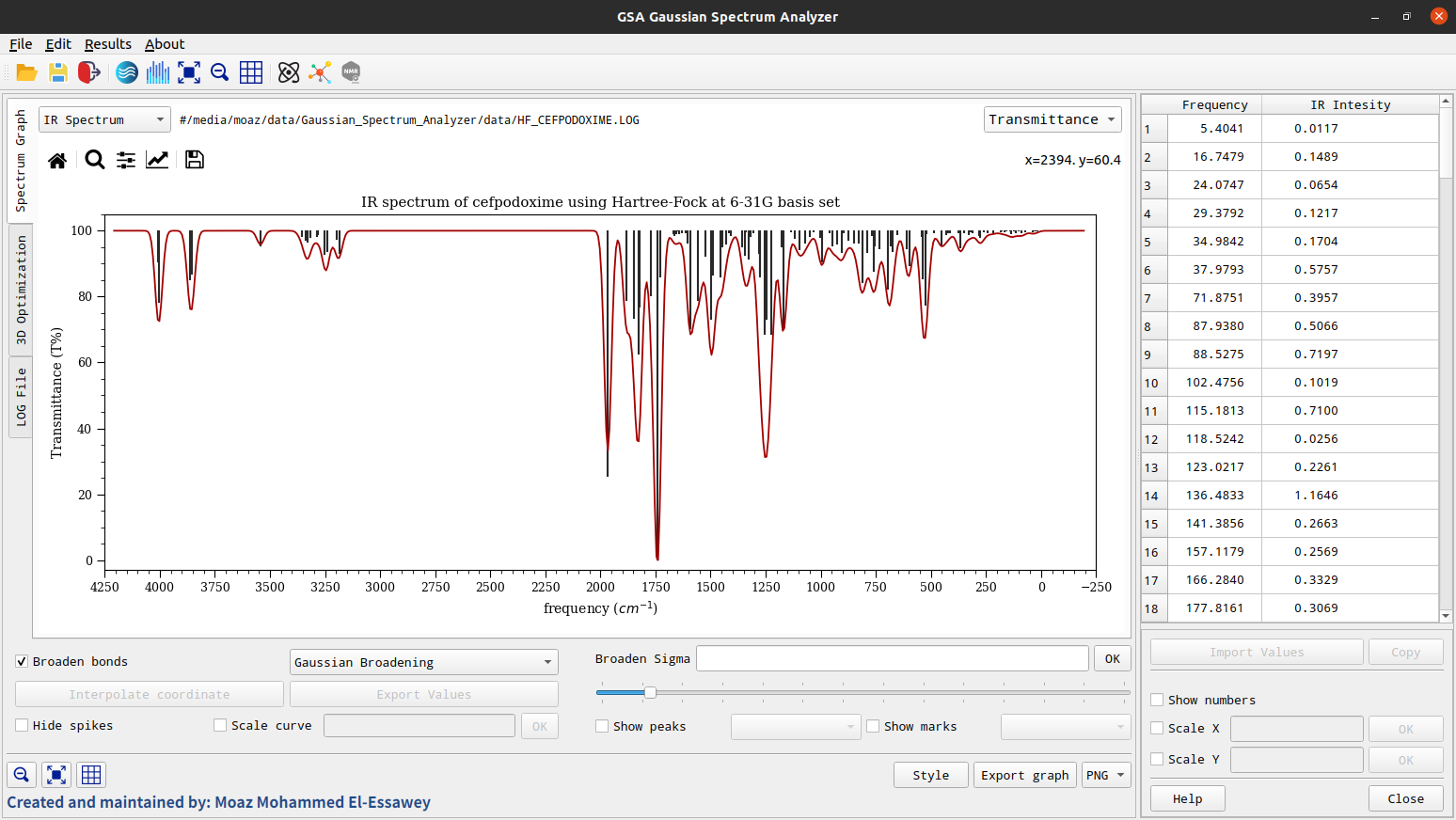This screenshot has height=820, width=1456.
Task: Select frequency cell 177.8161
Action: tap(1215, 608)
